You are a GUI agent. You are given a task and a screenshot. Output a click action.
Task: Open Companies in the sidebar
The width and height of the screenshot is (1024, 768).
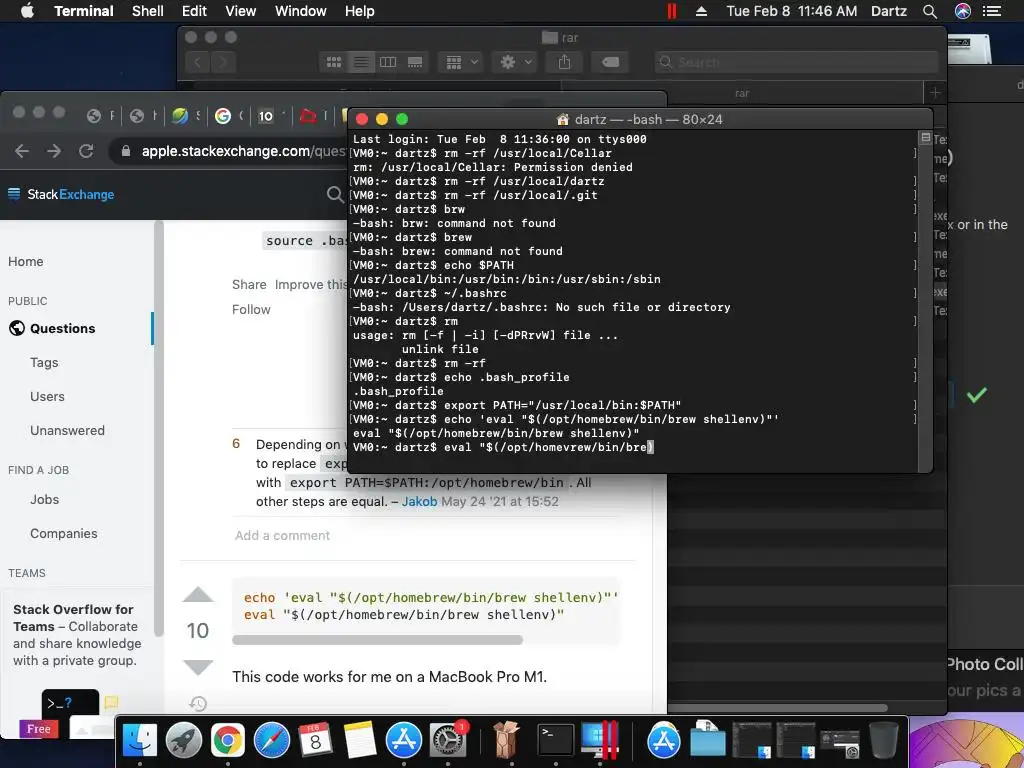63,534
